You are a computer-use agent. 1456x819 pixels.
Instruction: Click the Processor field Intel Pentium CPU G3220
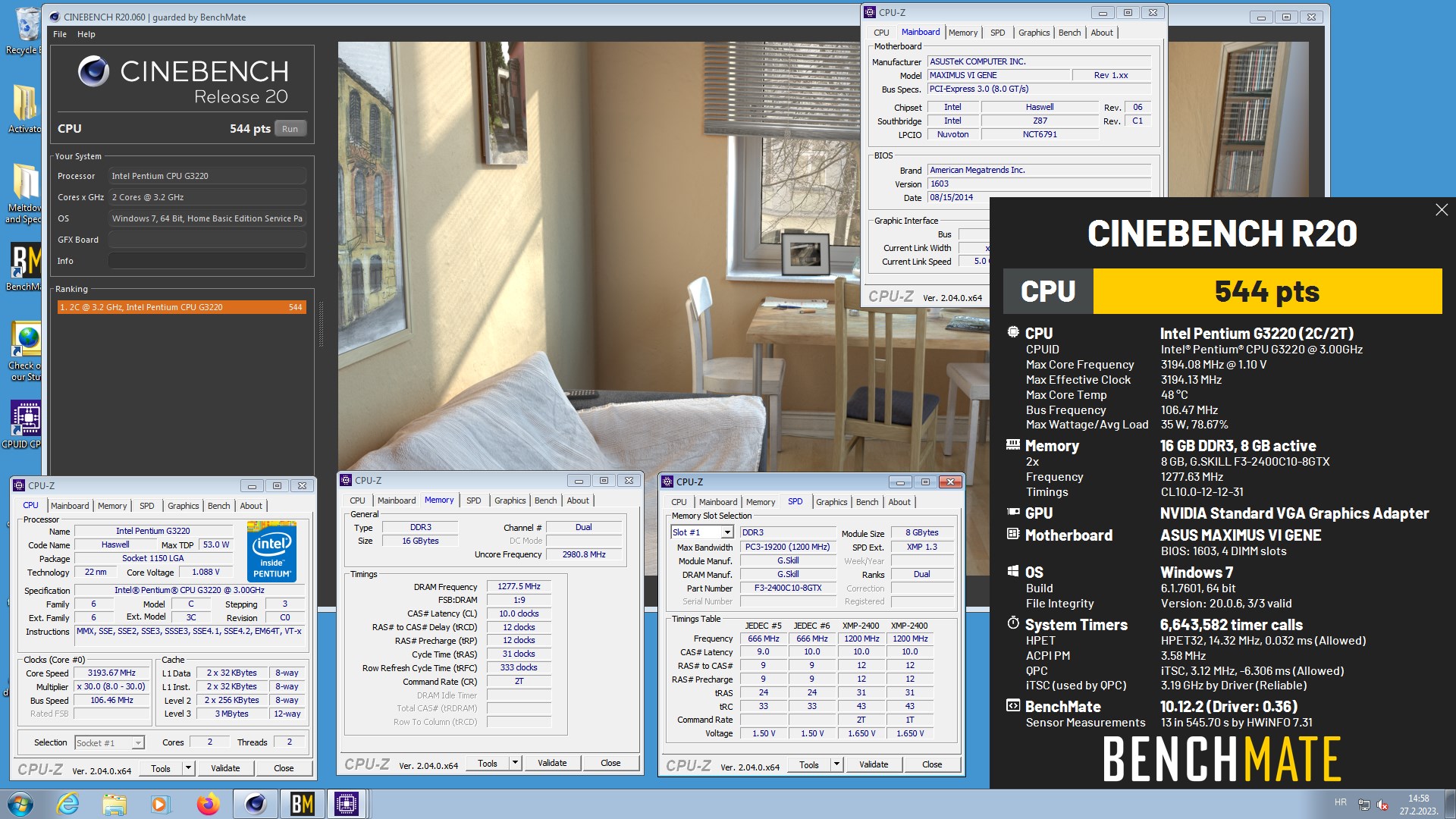tap(207, 176)
